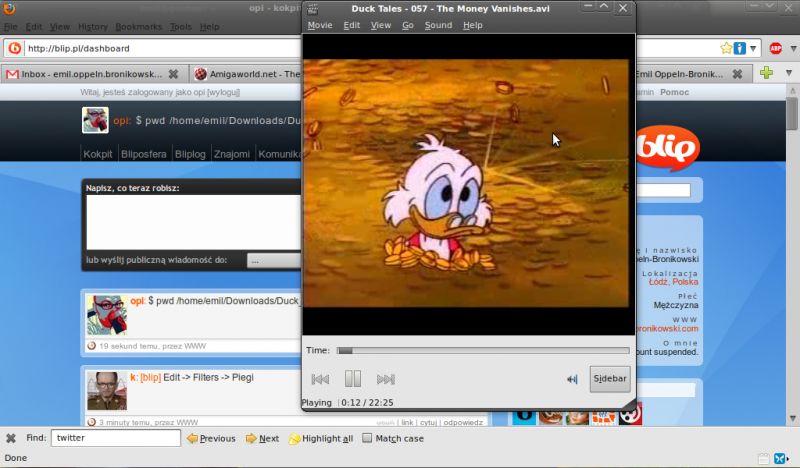Open Firefox Tools menu
800x468 pixels.
click(x=181, y=27)
